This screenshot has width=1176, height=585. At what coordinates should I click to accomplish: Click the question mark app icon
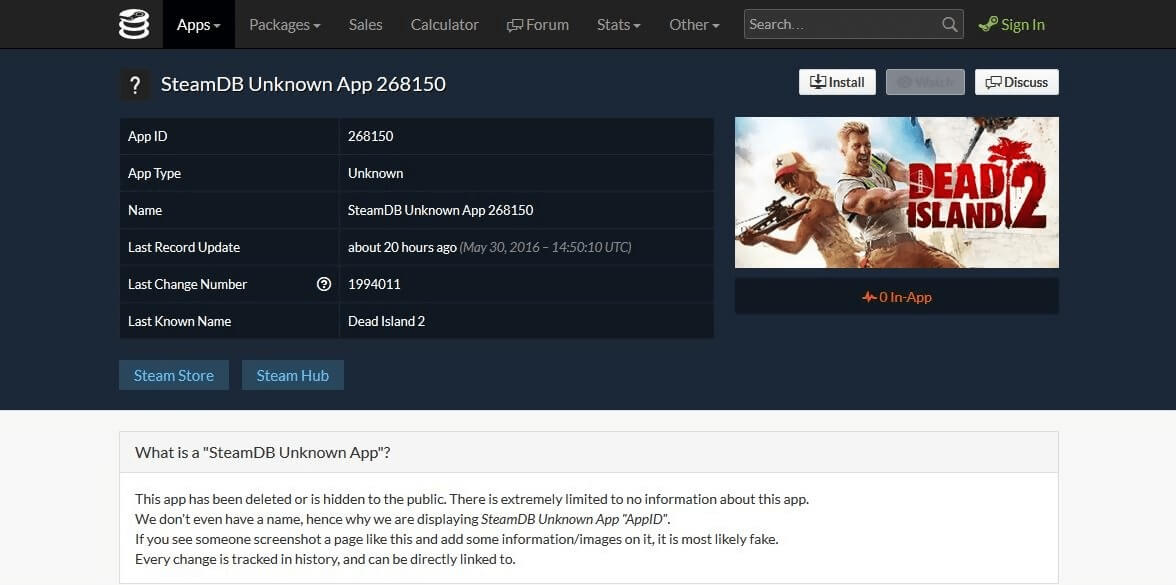click(x=135, y=84)
